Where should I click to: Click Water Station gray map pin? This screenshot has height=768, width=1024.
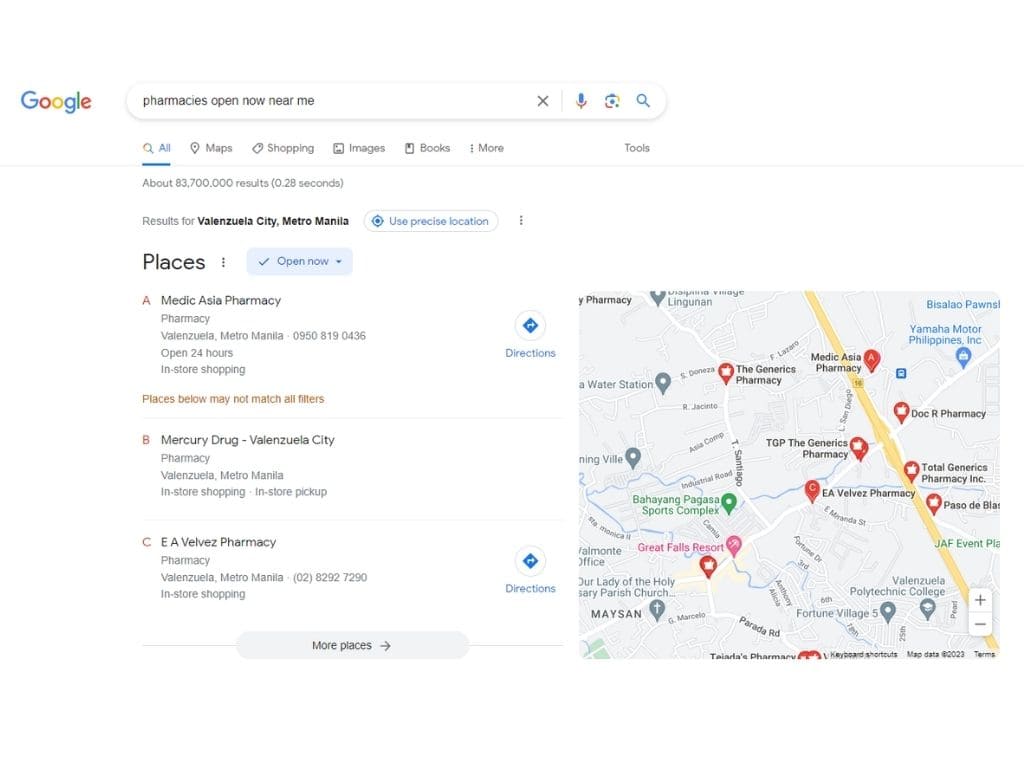(663, 383)
